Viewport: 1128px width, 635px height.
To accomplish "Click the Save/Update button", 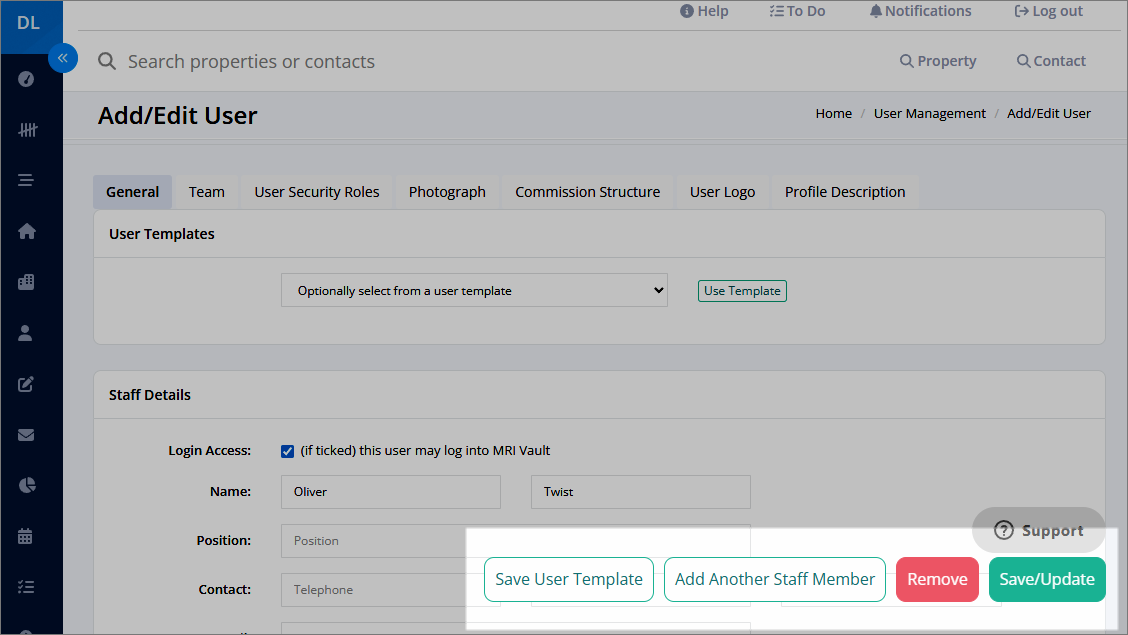I will coord(1047,580).
